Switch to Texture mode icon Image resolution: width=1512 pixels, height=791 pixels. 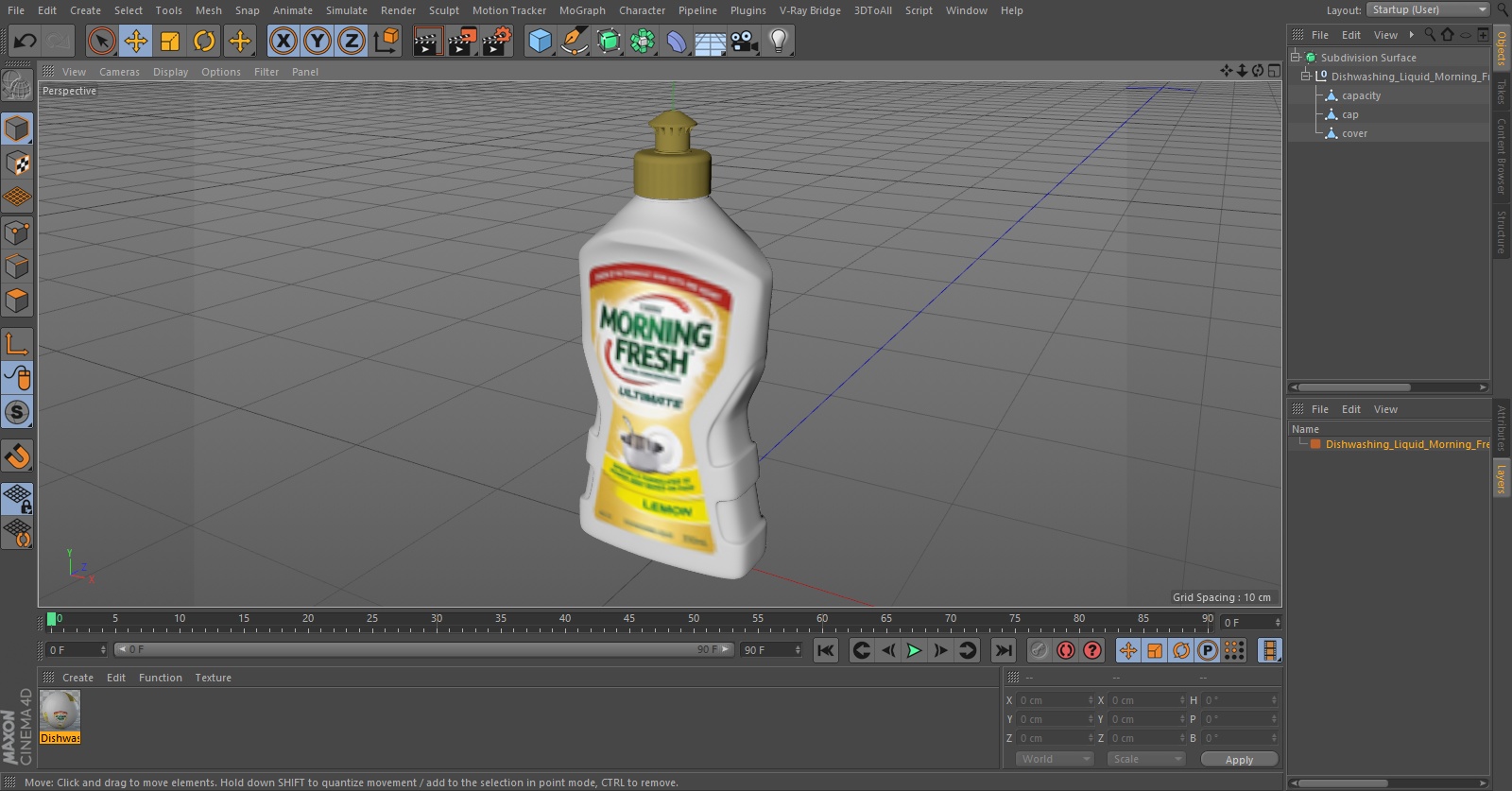(17, 163)
